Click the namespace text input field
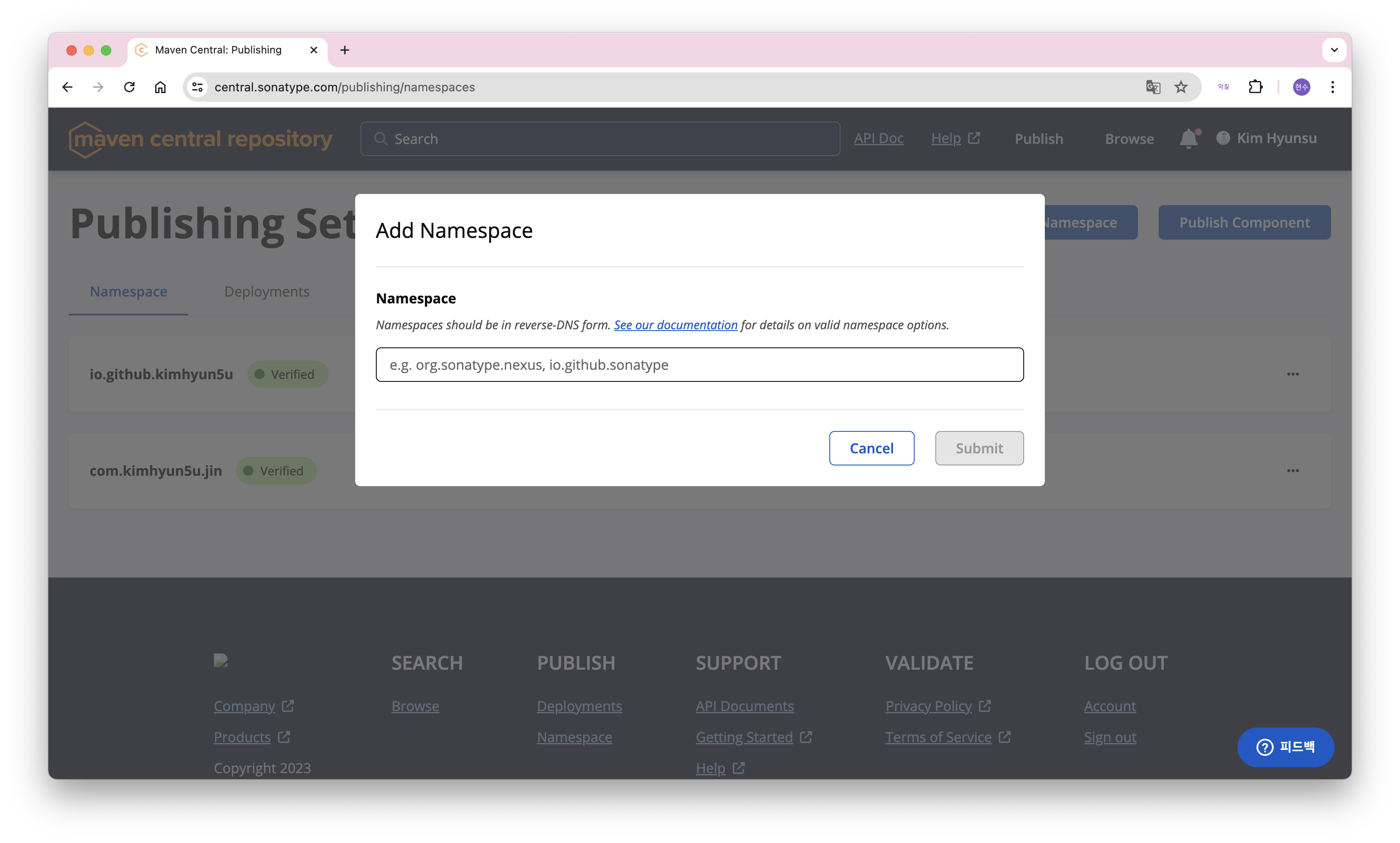The image size is (1400, 843). click(699, 365)
